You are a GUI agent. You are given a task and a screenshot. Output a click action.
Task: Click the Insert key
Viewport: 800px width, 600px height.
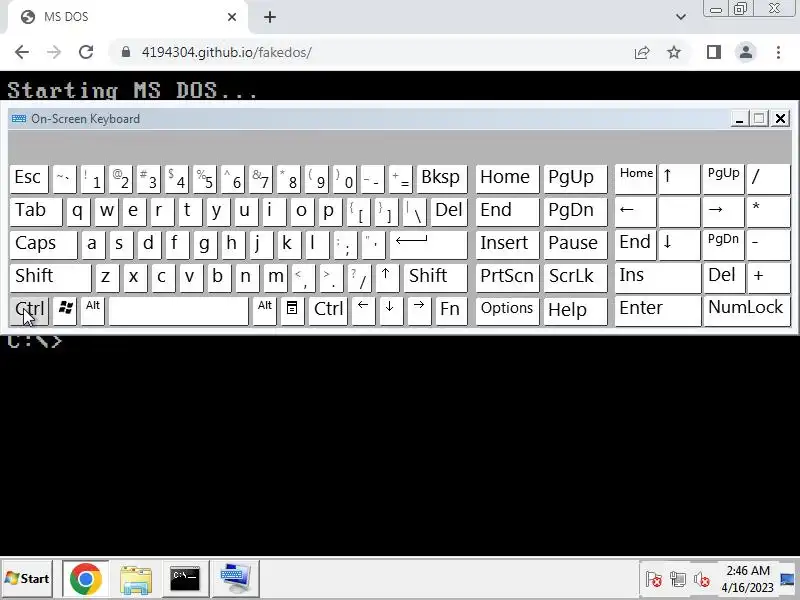click(x=507, y=244)
